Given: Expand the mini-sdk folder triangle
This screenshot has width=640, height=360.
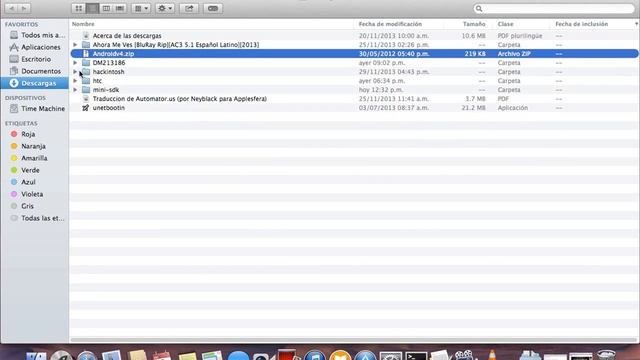Looking at the screenshot, I should (75, 89).
